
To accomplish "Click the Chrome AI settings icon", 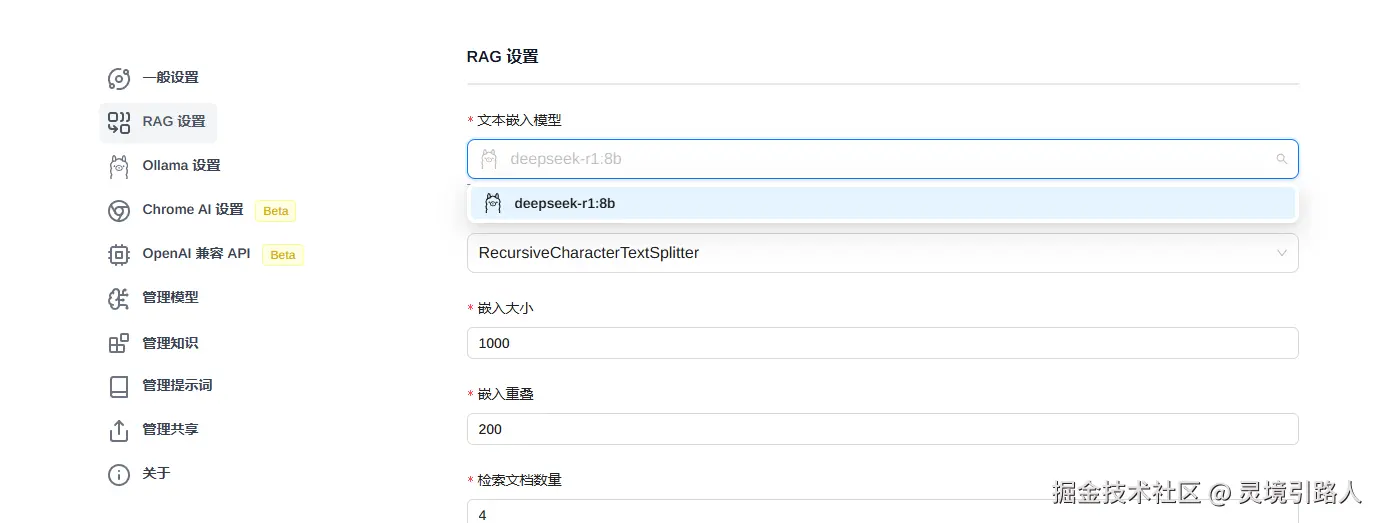I will (x=119, y=210).
